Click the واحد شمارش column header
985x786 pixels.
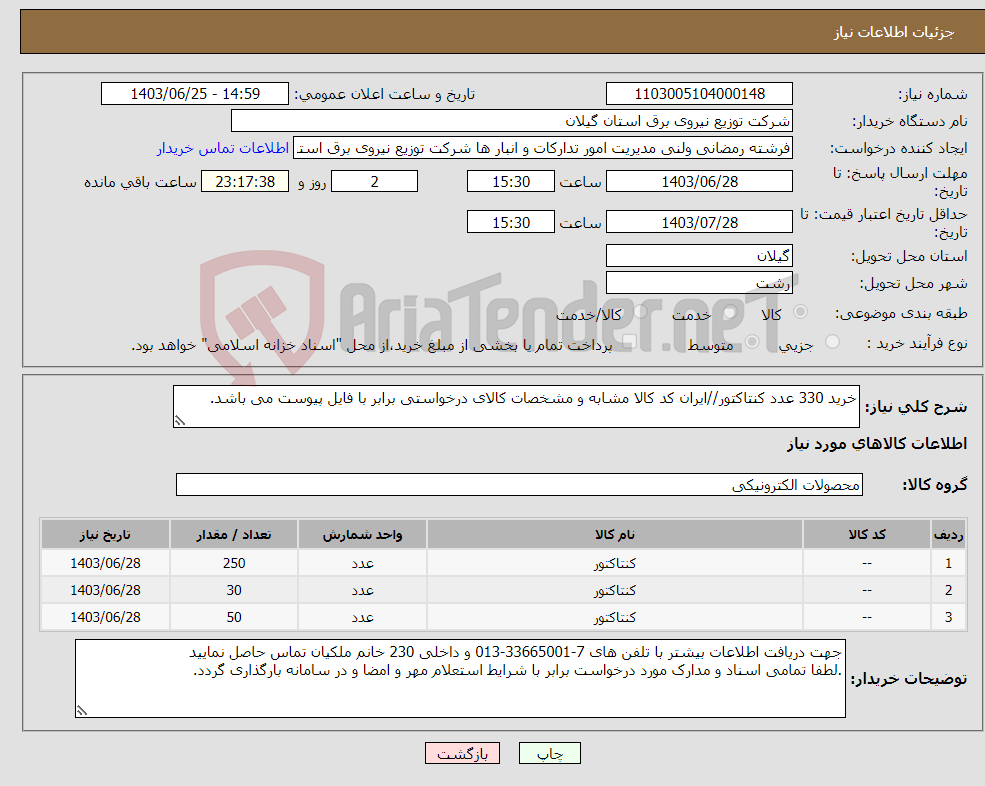point(362,535)
